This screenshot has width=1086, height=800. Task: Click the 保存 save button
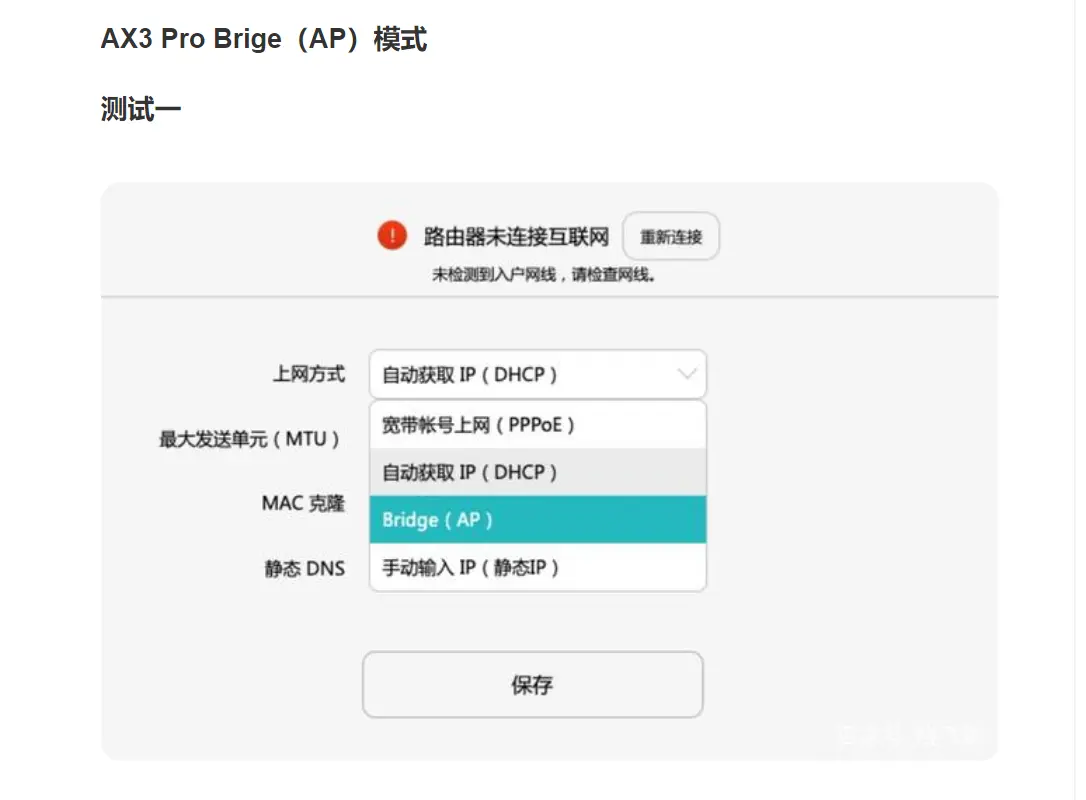pos(533,684)
